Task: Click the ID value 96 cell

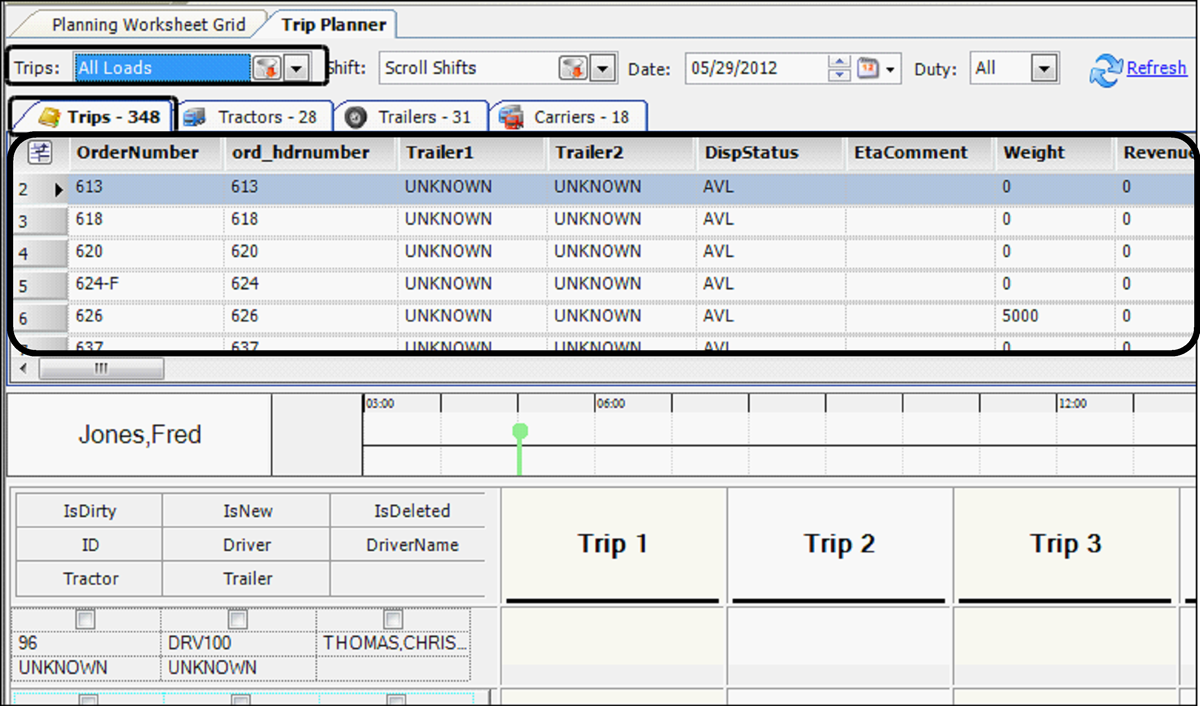Action: [88, 645]
